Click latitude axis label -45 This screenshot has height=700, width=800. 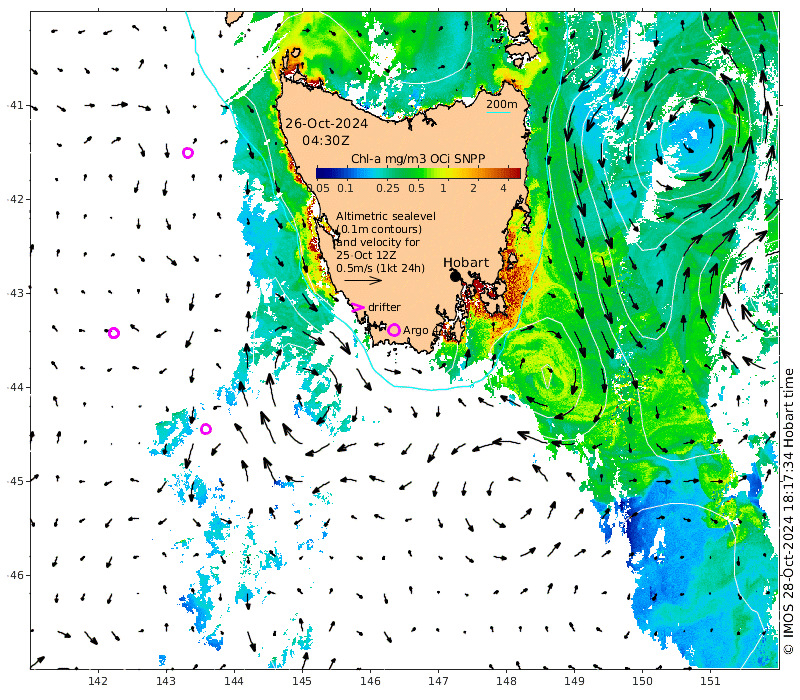point(15,481)
